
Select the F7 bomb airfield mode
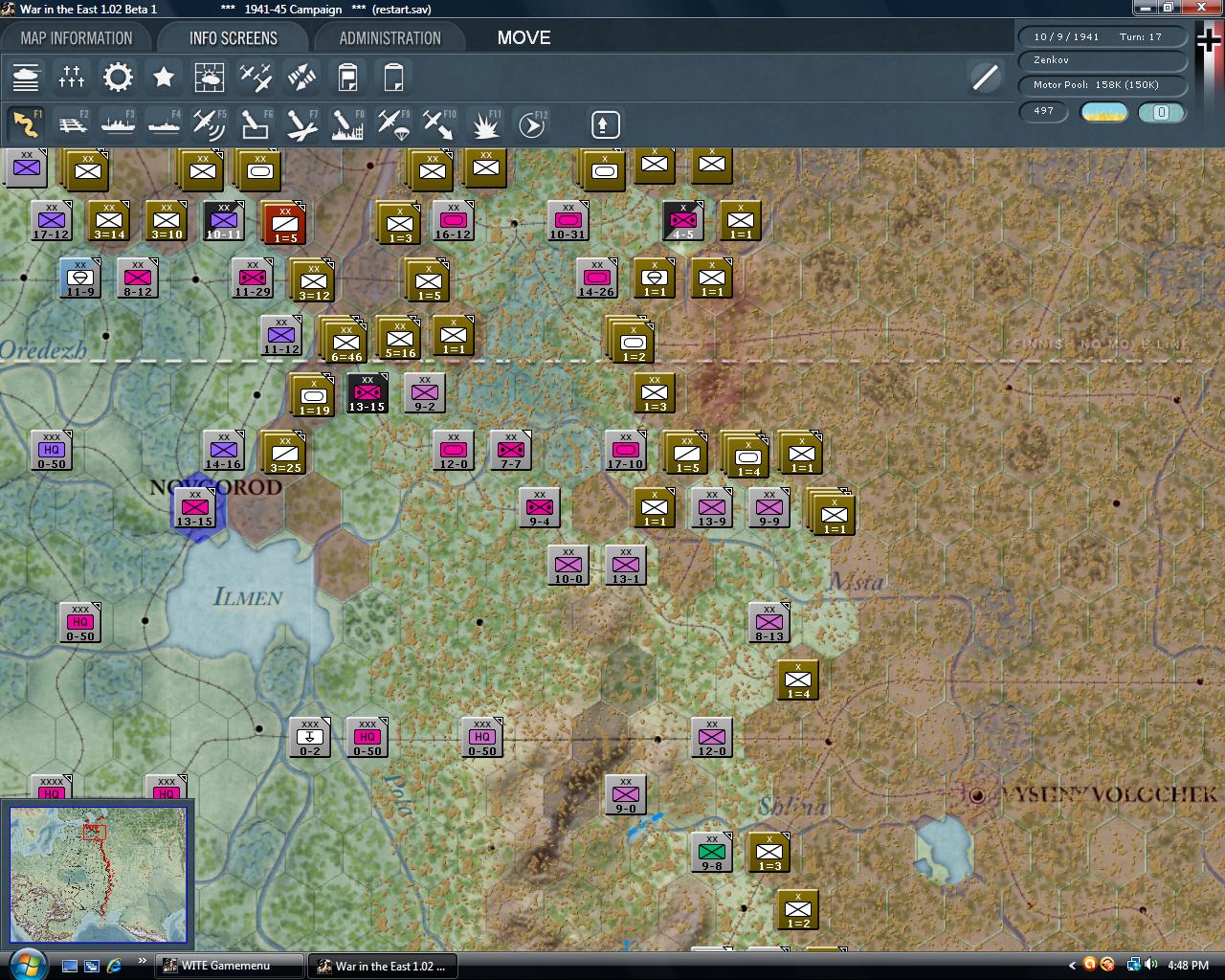point(301,124)
